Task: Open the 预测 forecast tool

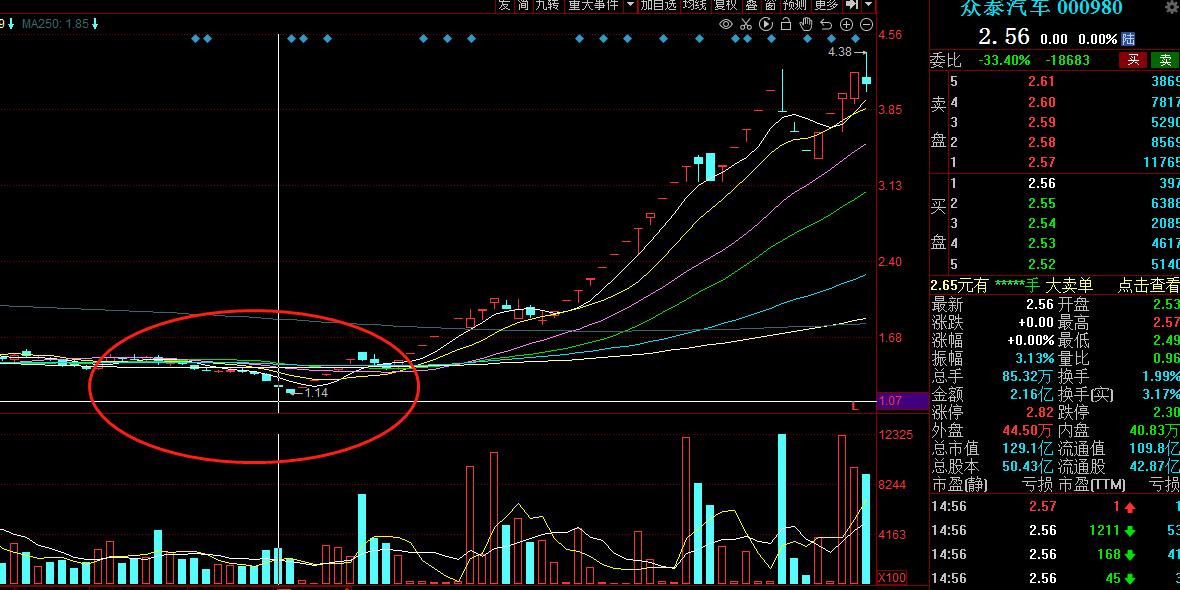Action: click(794, 5)
